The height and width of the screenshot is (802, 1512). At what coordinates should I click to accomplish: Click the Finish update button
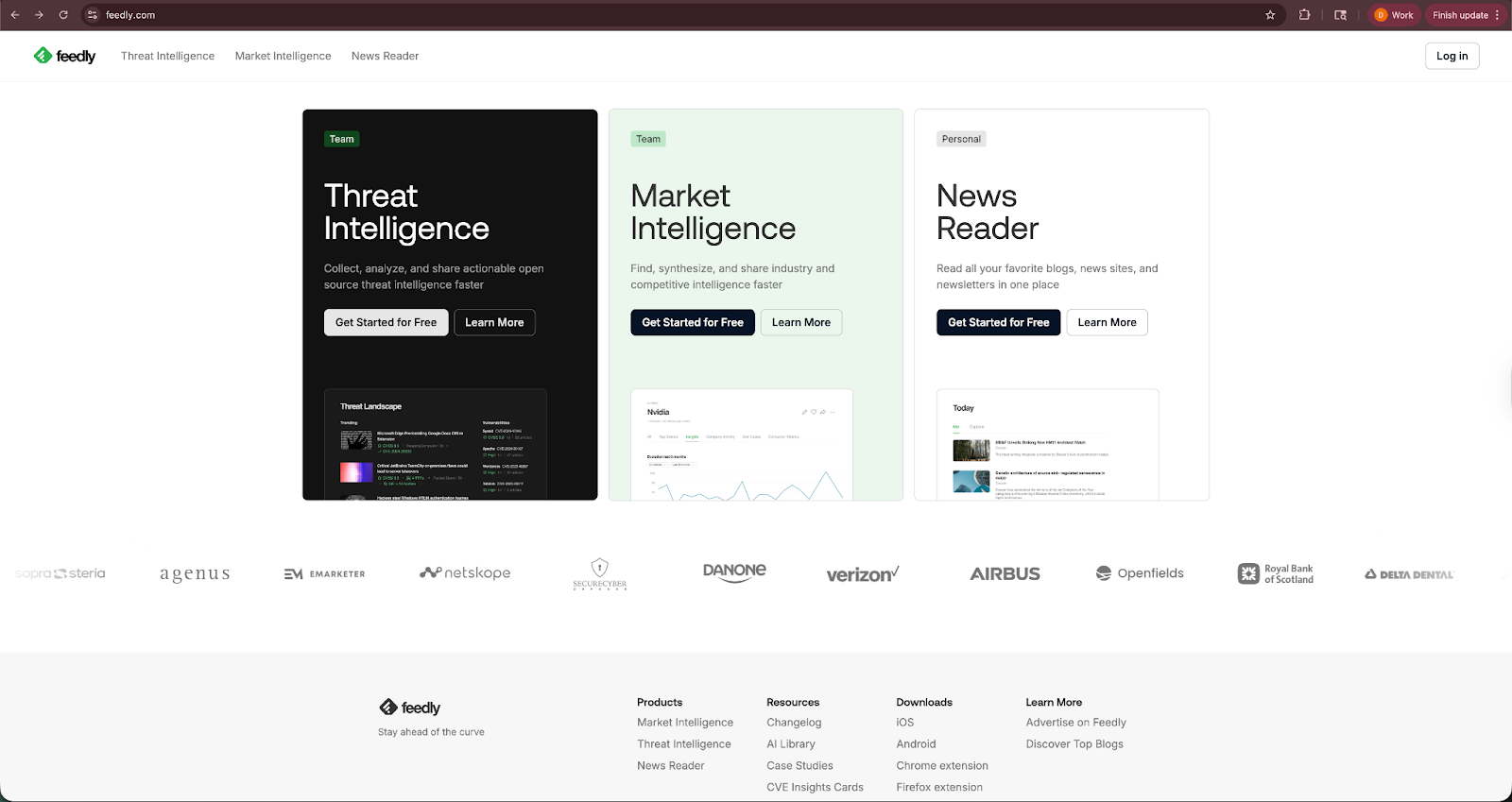point(1460,15)
